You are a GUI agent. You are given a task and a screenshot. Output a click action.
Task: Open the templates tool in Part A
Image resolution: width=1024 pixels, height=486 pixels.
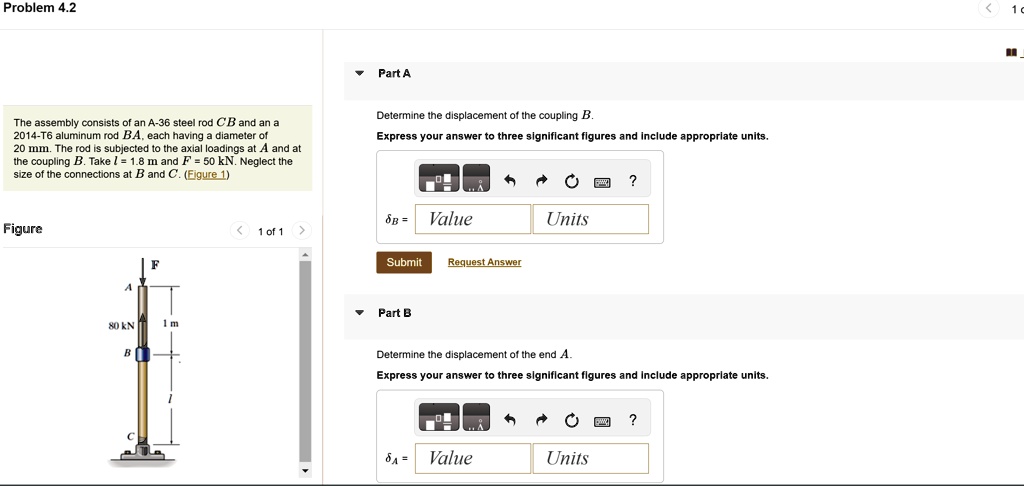point(441,181)
